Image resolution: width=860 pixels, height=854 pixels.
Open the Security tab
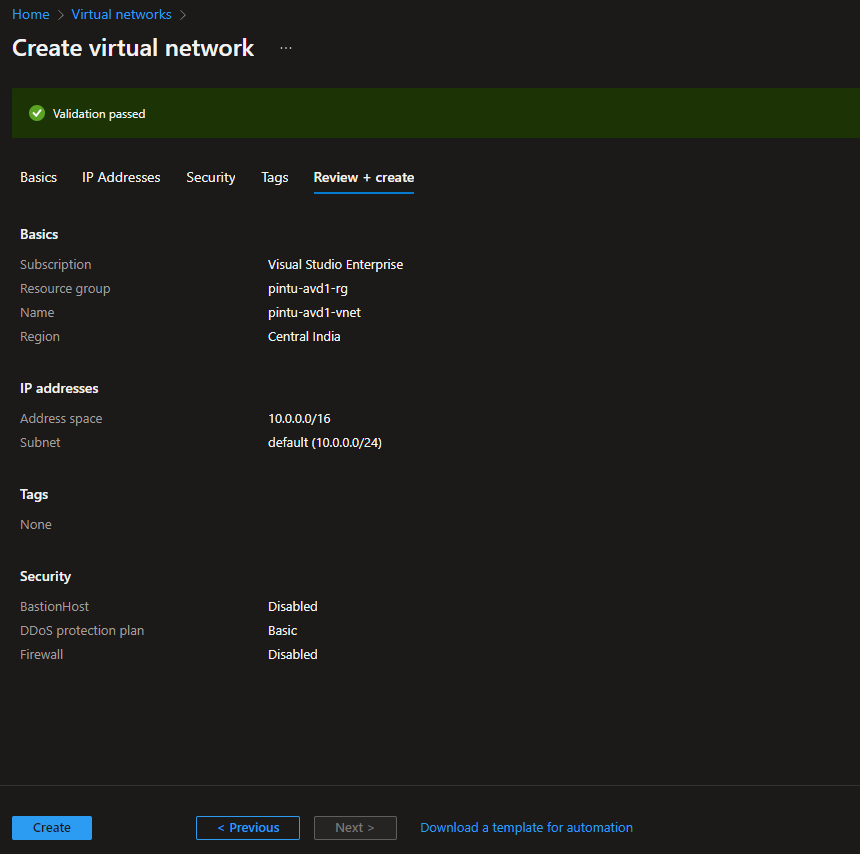[x=211, y=177]
